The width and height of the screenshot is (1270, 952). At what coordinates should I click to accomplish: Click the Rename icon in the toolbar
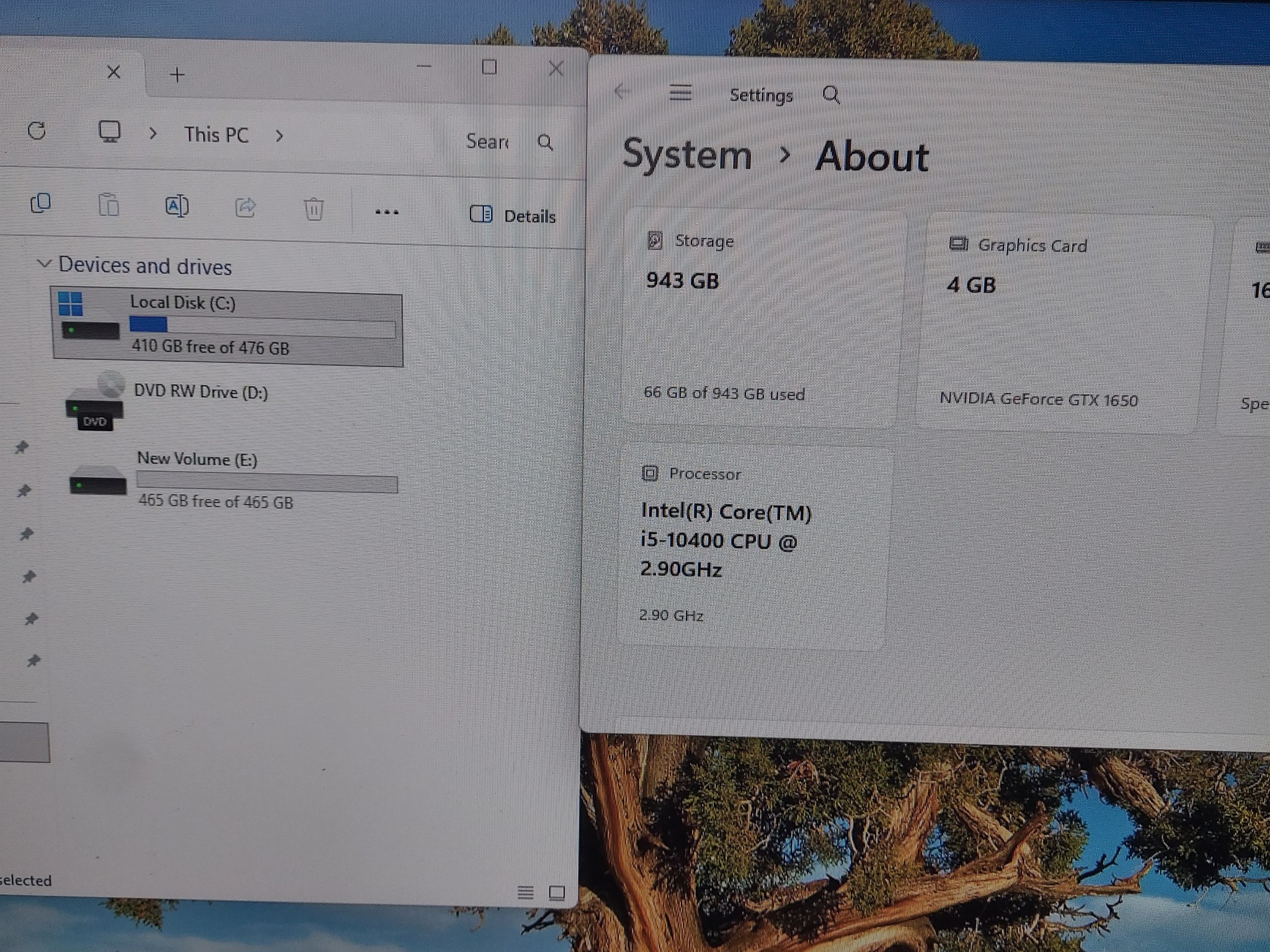click(x=177, y=206)
